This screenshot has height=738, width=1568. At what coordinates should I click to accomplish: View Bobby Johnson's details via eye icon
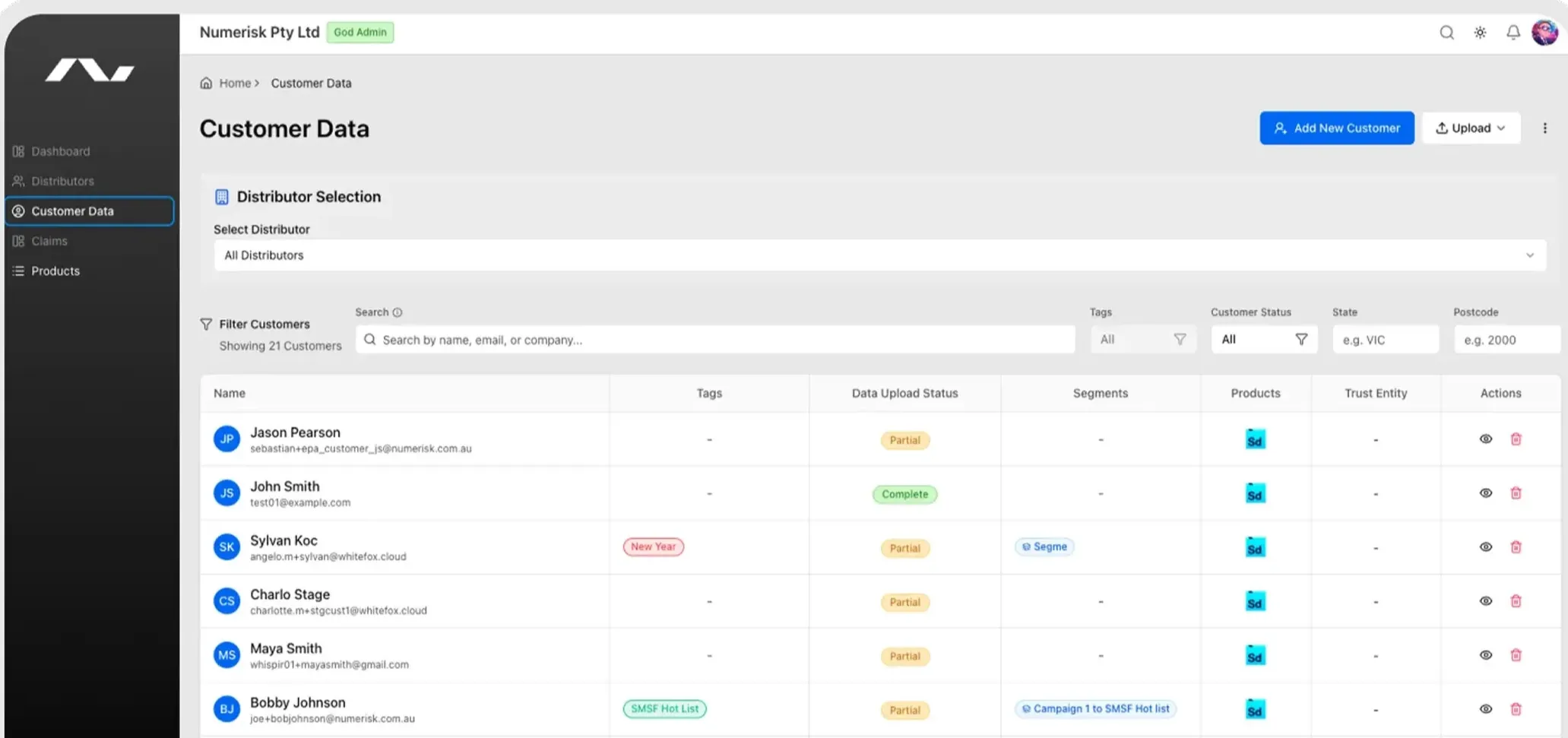point(1486,709)
